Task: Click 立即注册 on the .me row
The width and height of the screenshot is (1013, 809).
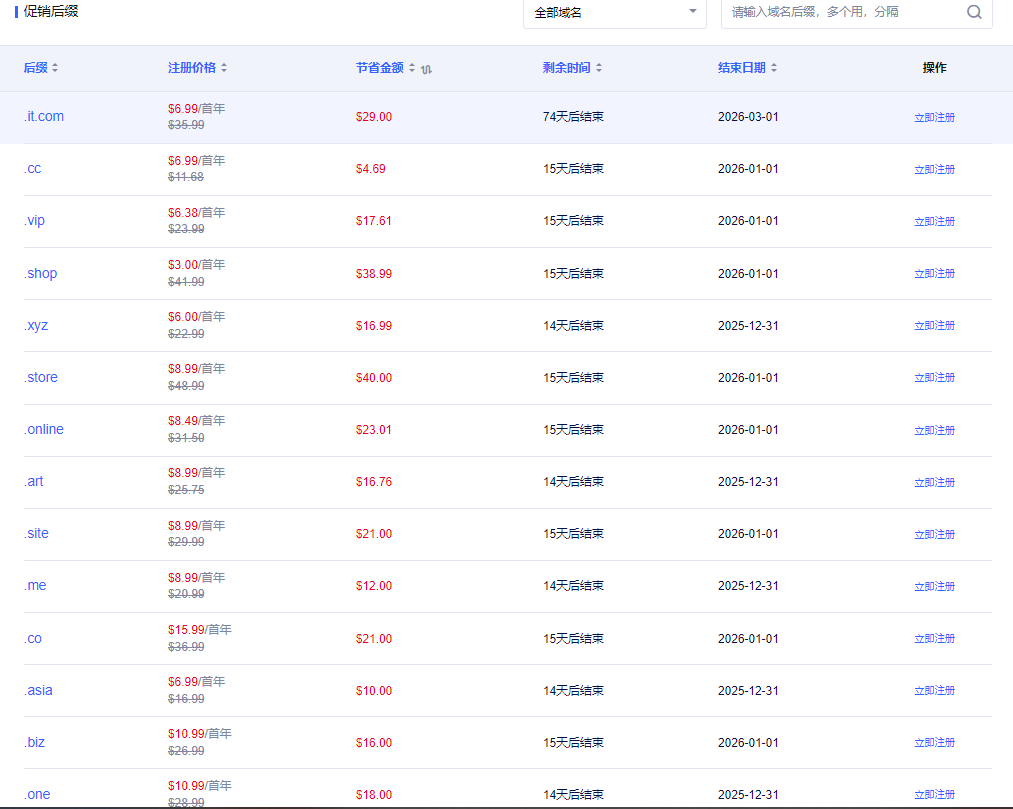Action: pos(934,586)
